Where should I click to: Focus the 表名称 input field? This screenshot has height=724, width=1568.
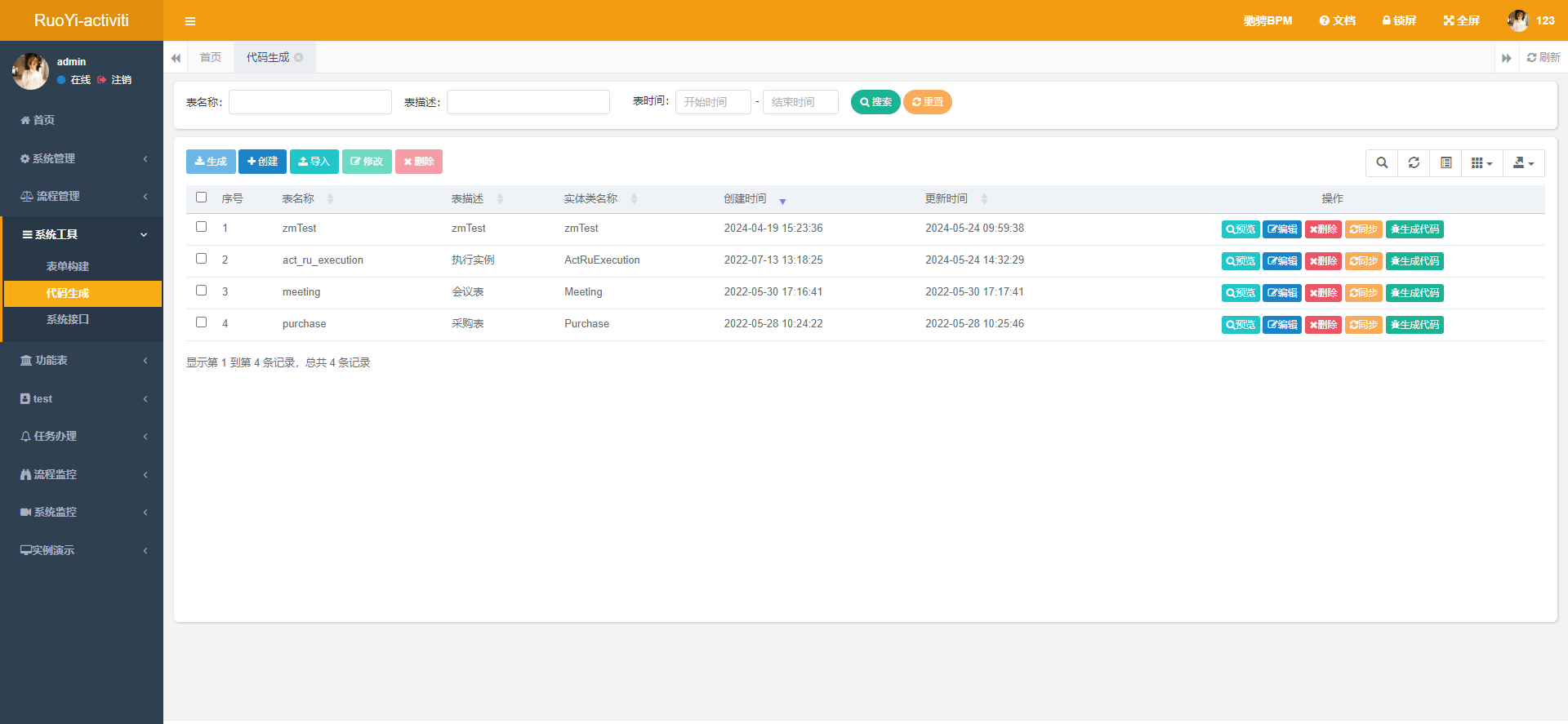pyautogui.click(x=310, y=102)
